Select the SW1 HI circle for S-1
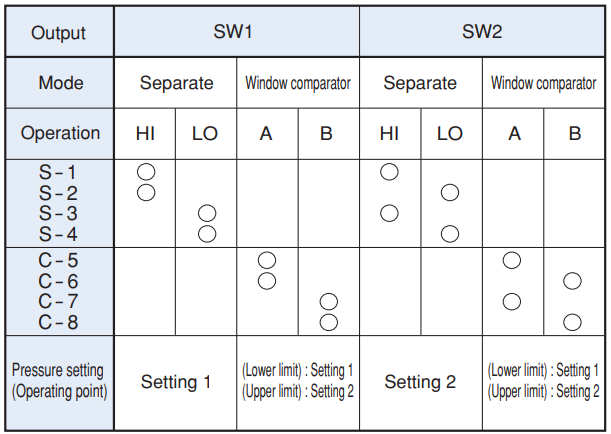Image resolution: width=611 pixels, height=434 pixels. click(145, 172)
